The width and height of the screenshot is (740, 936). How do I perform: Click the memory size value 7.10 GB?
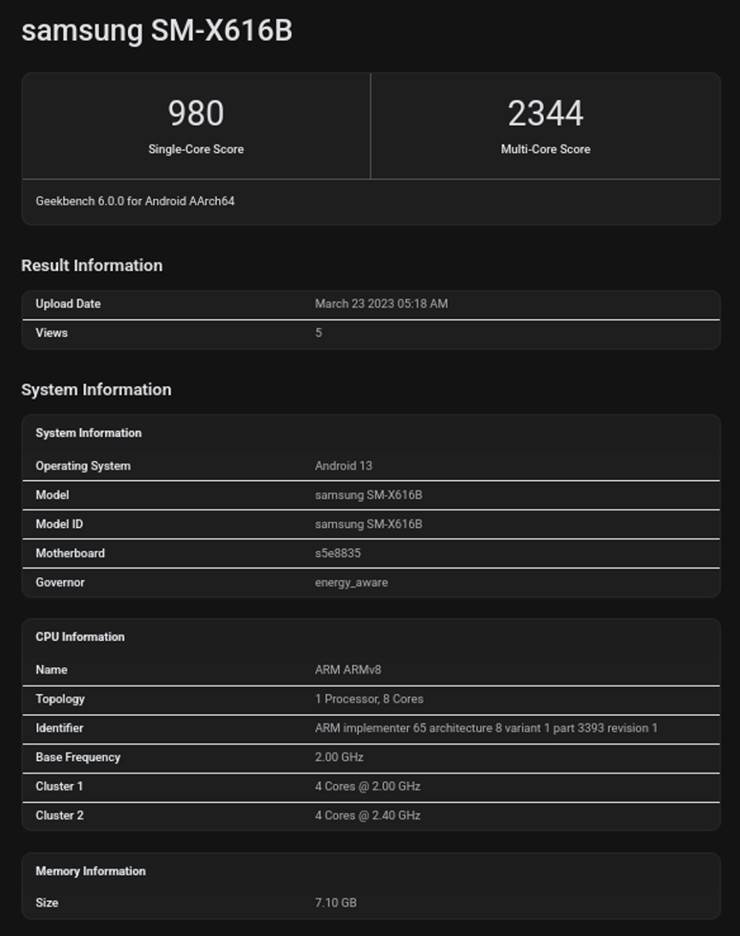336,903
